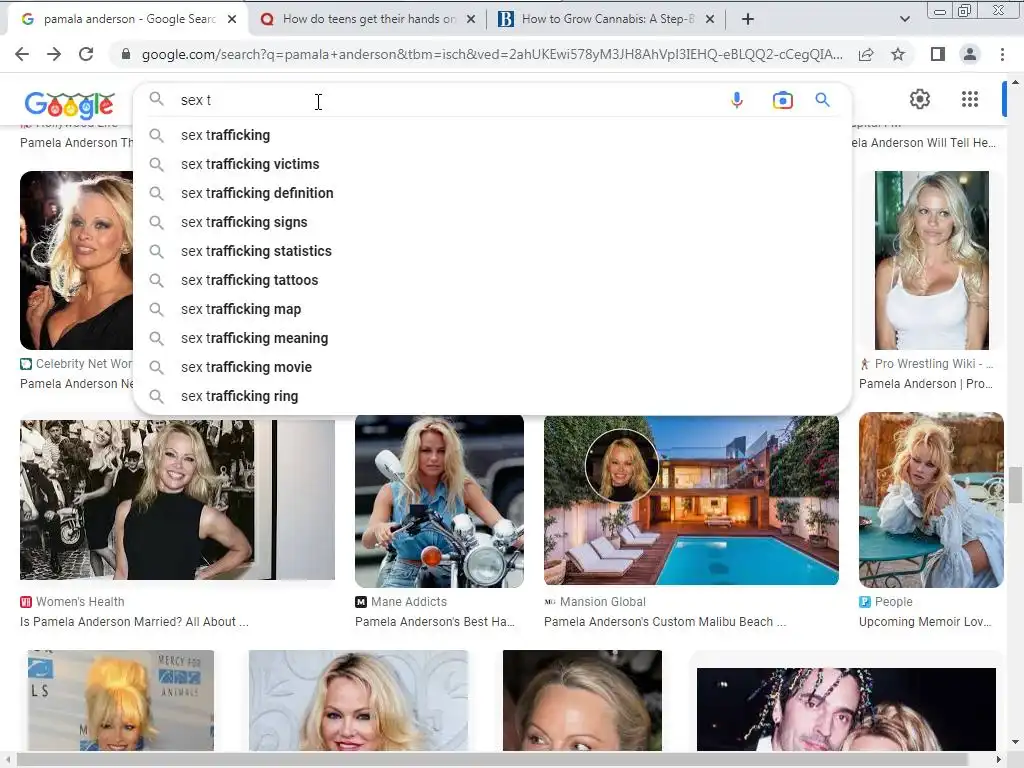Open the Mercy for Animals image thumbnail
1024x768 pixels.
(x=120, y=700)
